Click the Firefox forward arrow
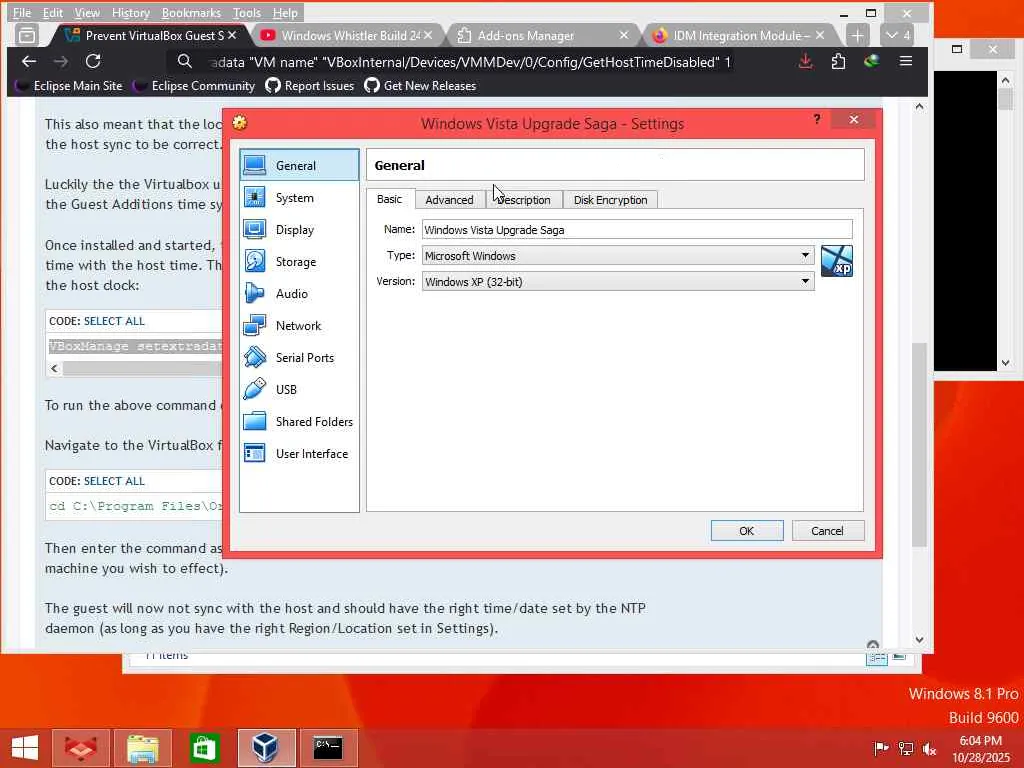The height and width of the screenshot is (768, 1024). pos(61,61)
